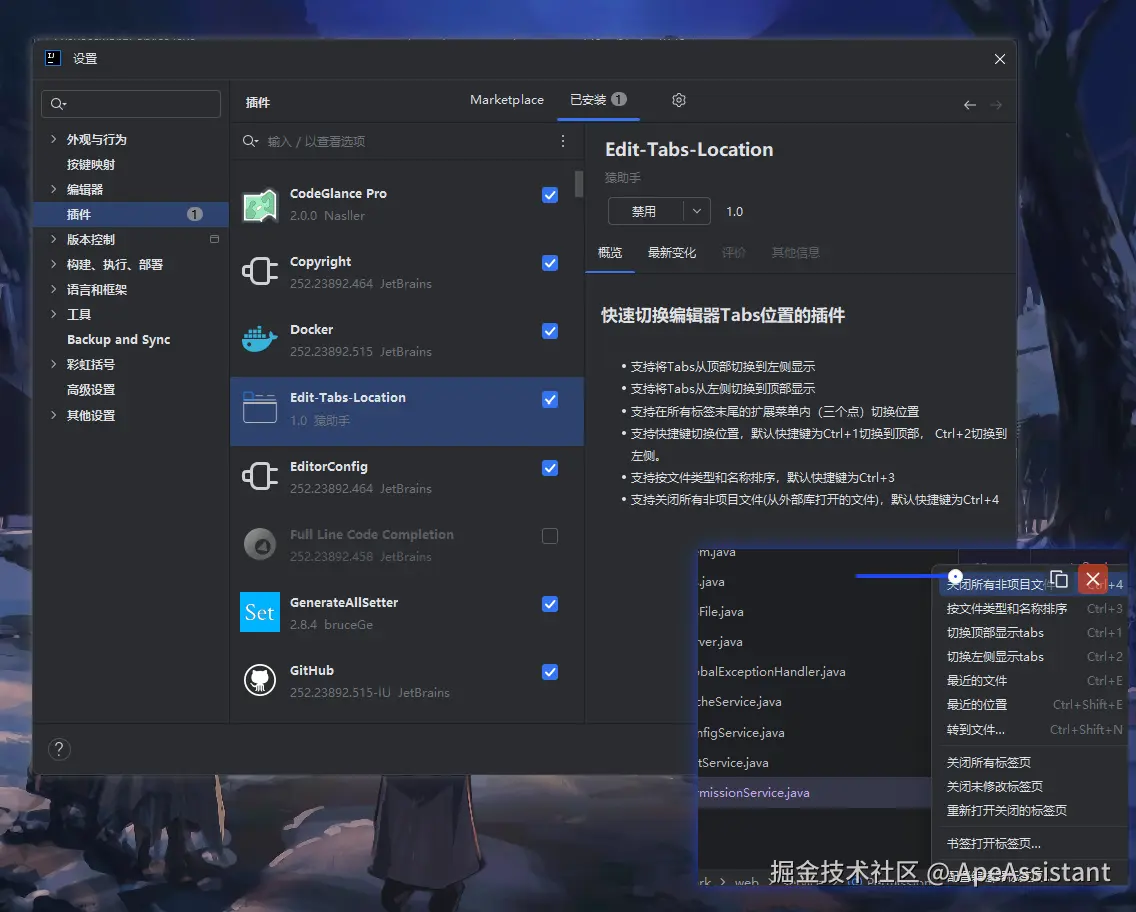The image size is (1136, 912).
Task: Uncheck the CodeGlance Pro plugin
Action: [550, 195]
